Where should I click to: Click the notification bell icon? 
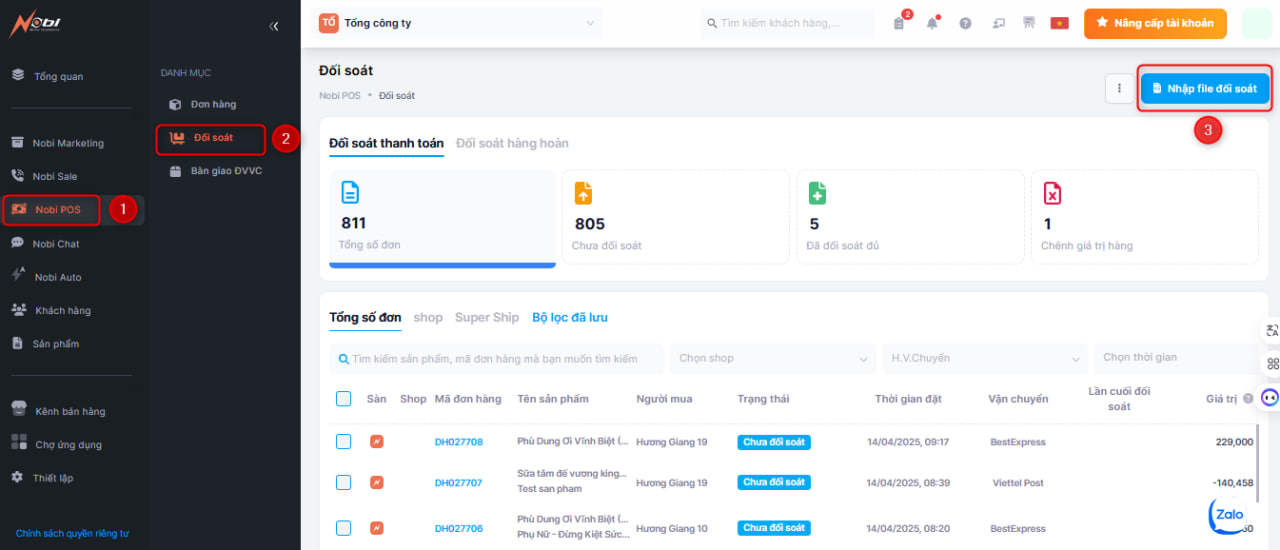click(x=932, y=23)
